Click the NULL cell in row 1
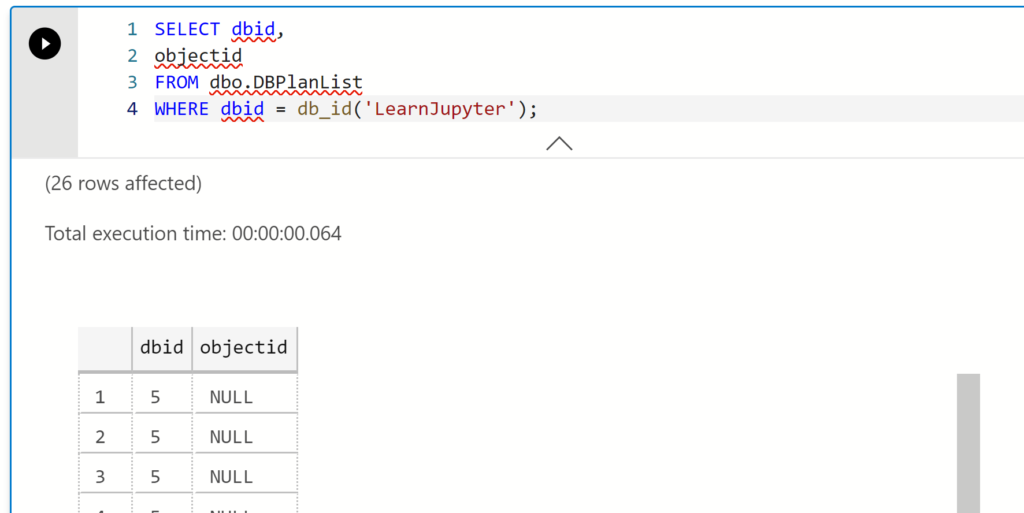Image resolution: width=1024 pixels, height=513 pixels. click(231, 397)
